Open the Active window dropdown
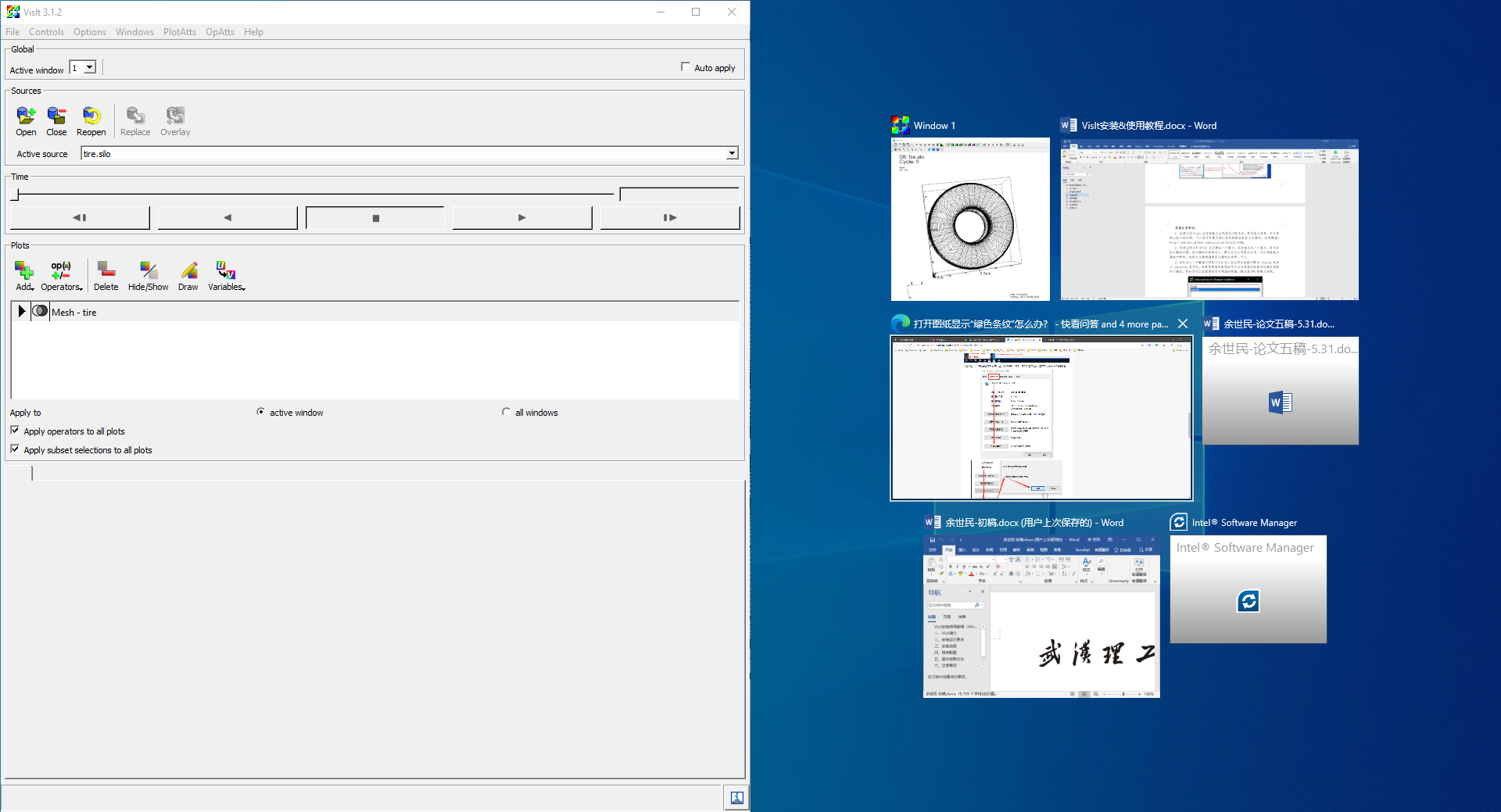The width and height of the screenshot is (1501, 812). click(90, 67)
